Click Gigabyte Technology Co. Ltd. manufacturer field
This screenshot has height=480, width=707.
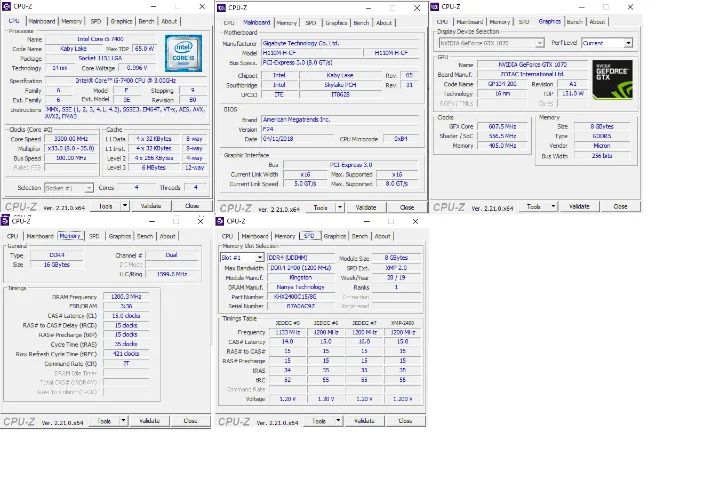coord(340,43)
